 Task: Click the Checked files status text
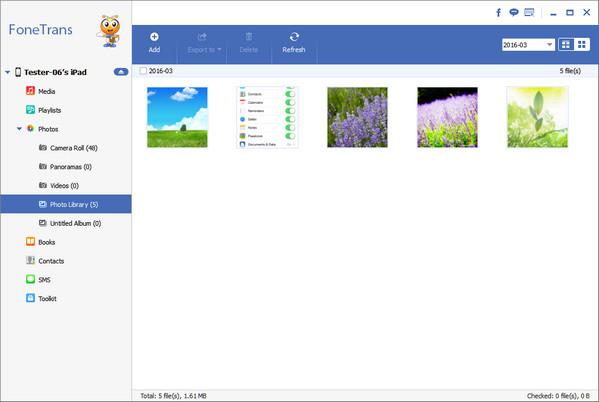(558, 396)
